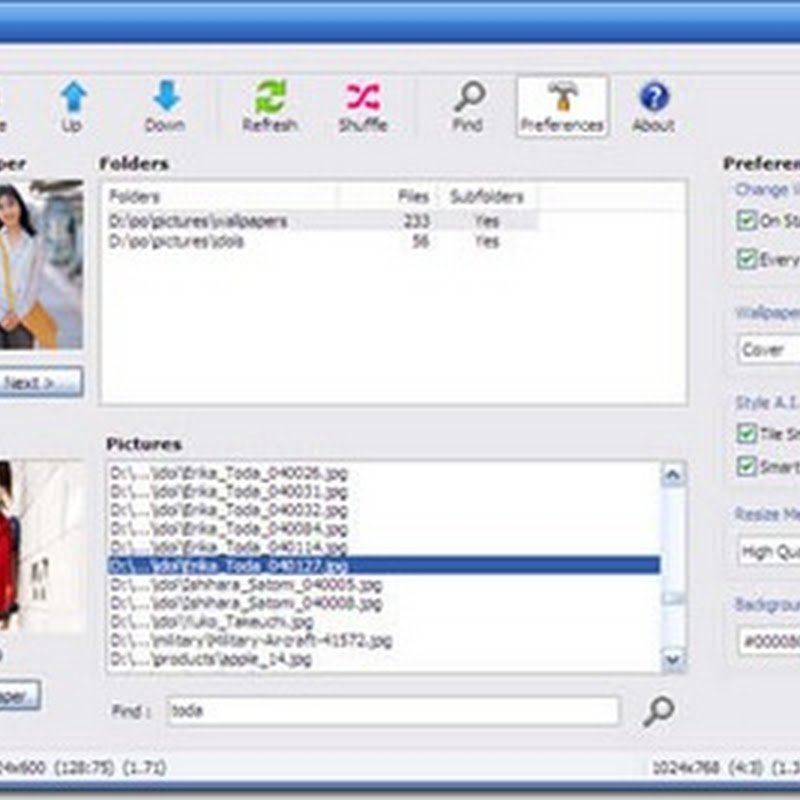Click the Files column header
The width and height of the screenshot is (800, 800).
pos(387,197)
